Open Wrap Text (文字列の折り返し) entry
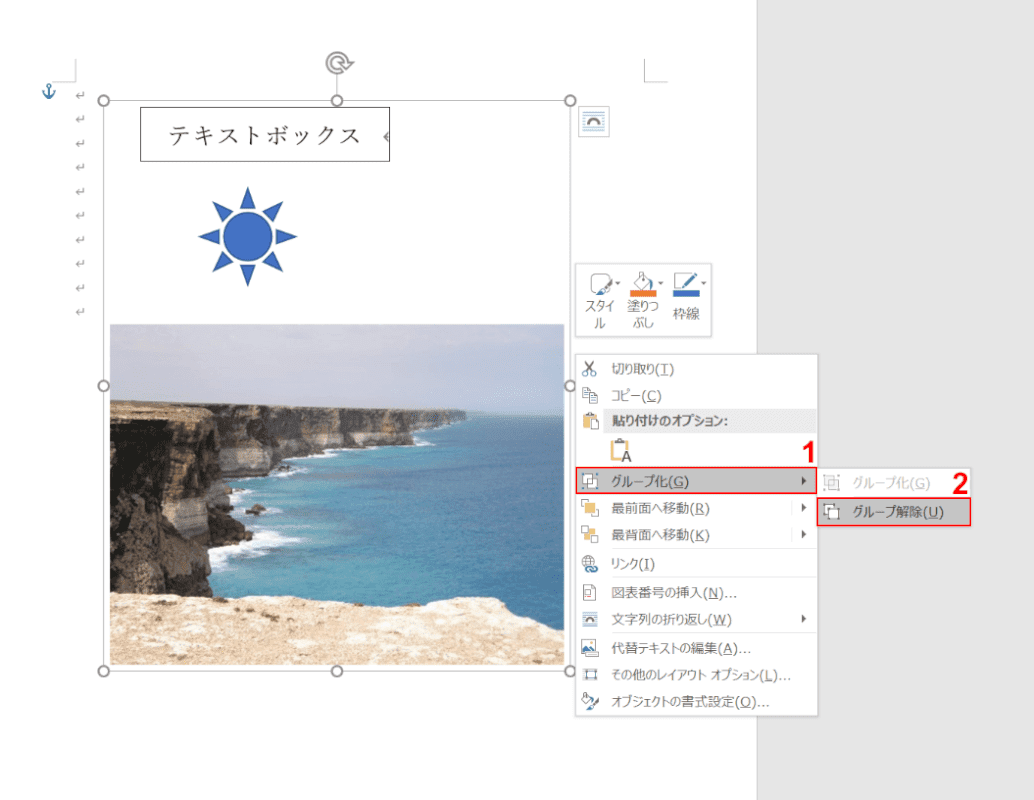This screenshot has width=1034, height=800. pyautogui.click(x=696, y=619)
